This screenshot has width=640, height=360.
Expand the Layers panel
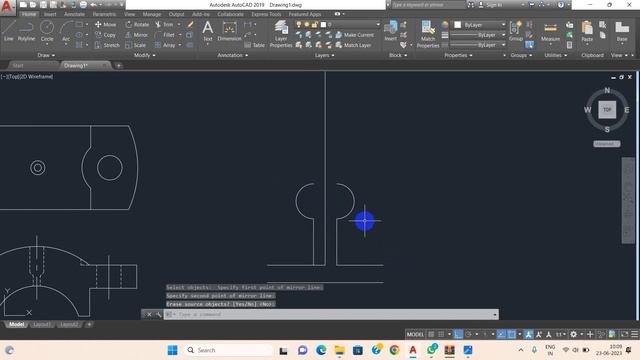tap(324, 55)
